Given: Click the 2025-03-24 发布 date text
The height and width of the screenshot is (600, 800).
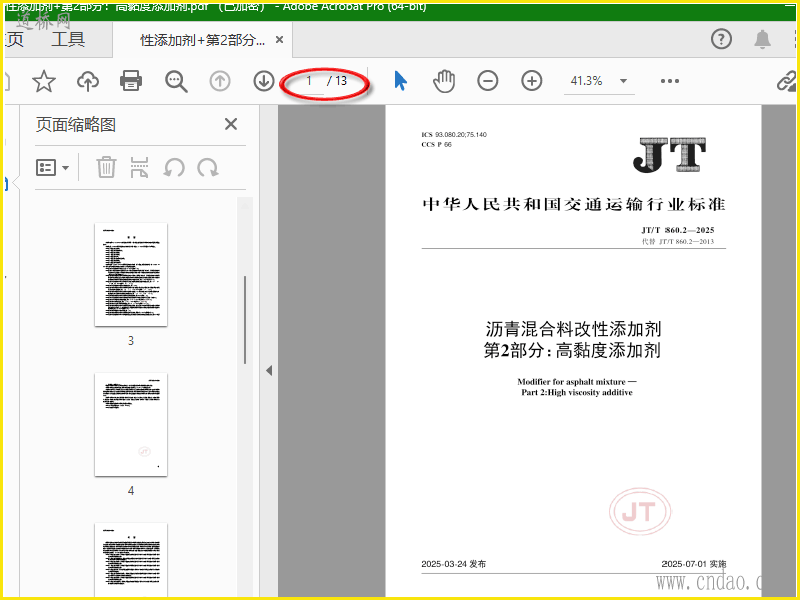Looking at the screenshot, I should point(454,564).
